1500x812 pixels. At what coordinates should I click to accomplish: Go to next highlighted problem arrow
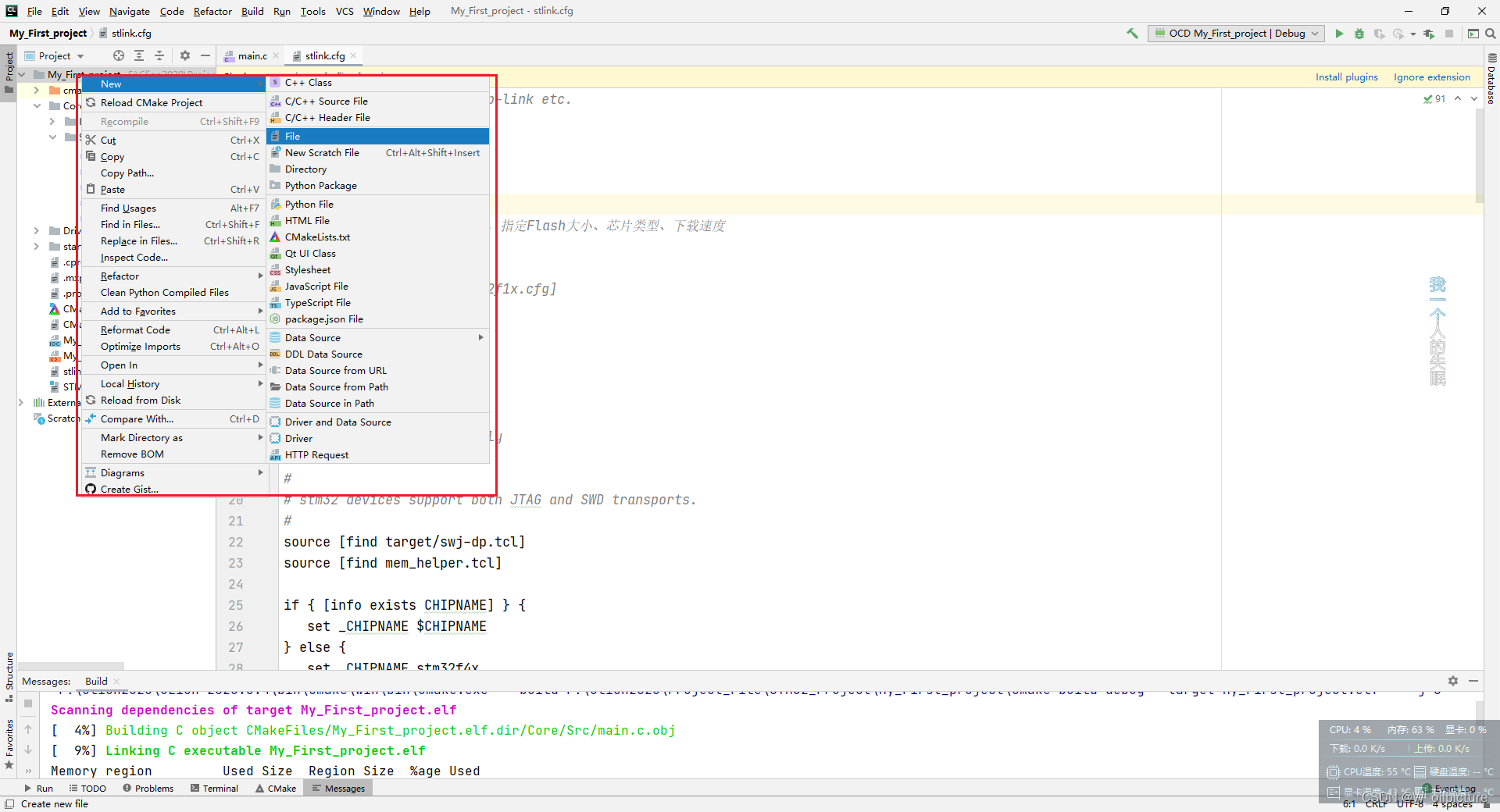click(x=1474, y=99)
